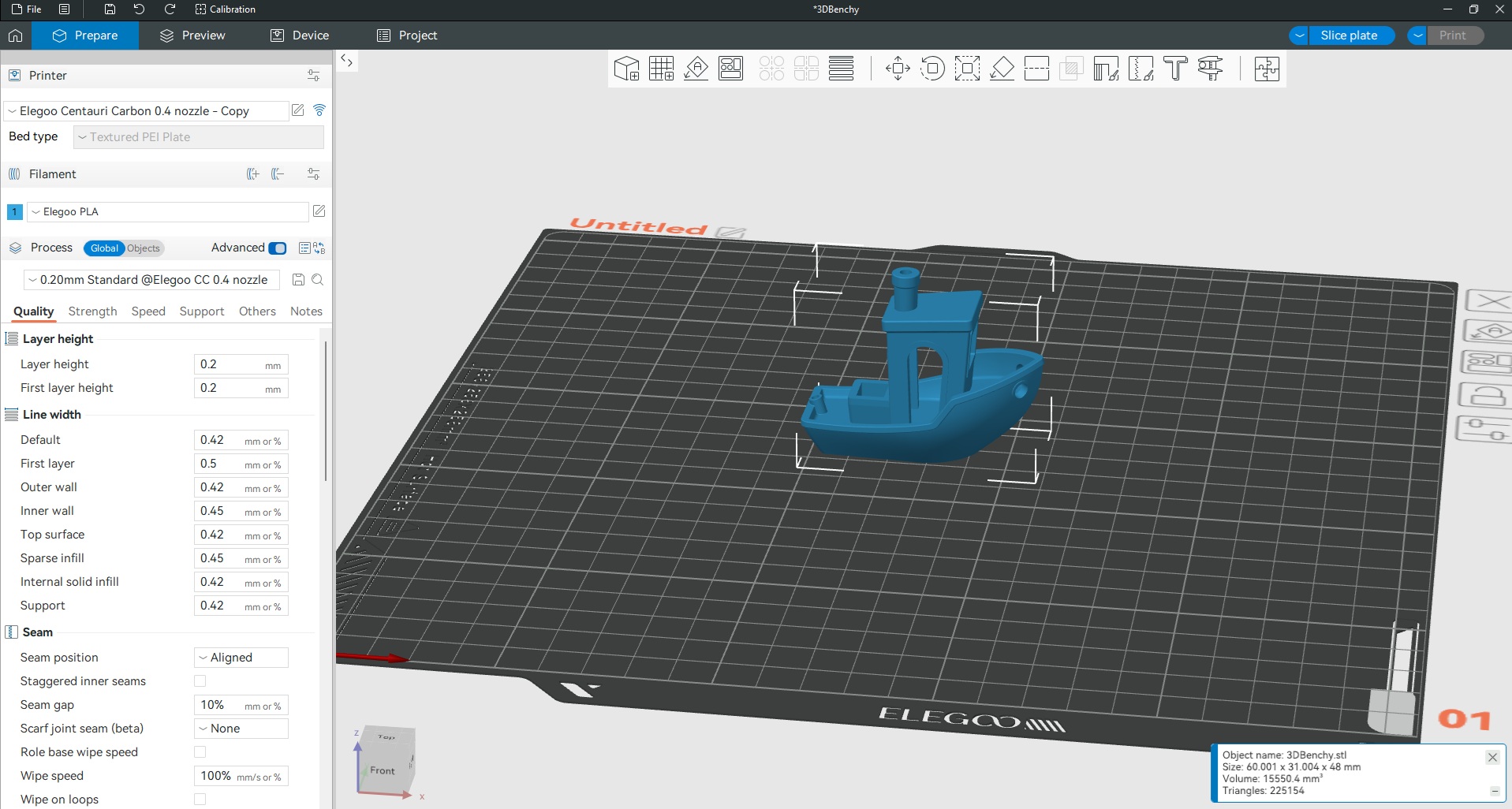This screenshot has height=809, width=1512.
Task: Go to the Home screen icon
Action: click(x=15, y=35)
